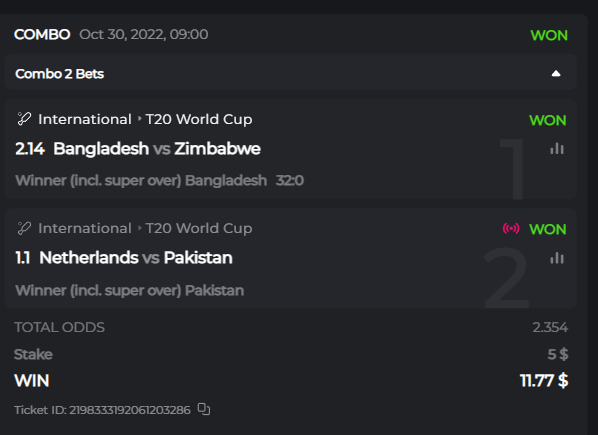Click the COMBO title label
This screenshot has height=435, width=598.
point(42,34)
